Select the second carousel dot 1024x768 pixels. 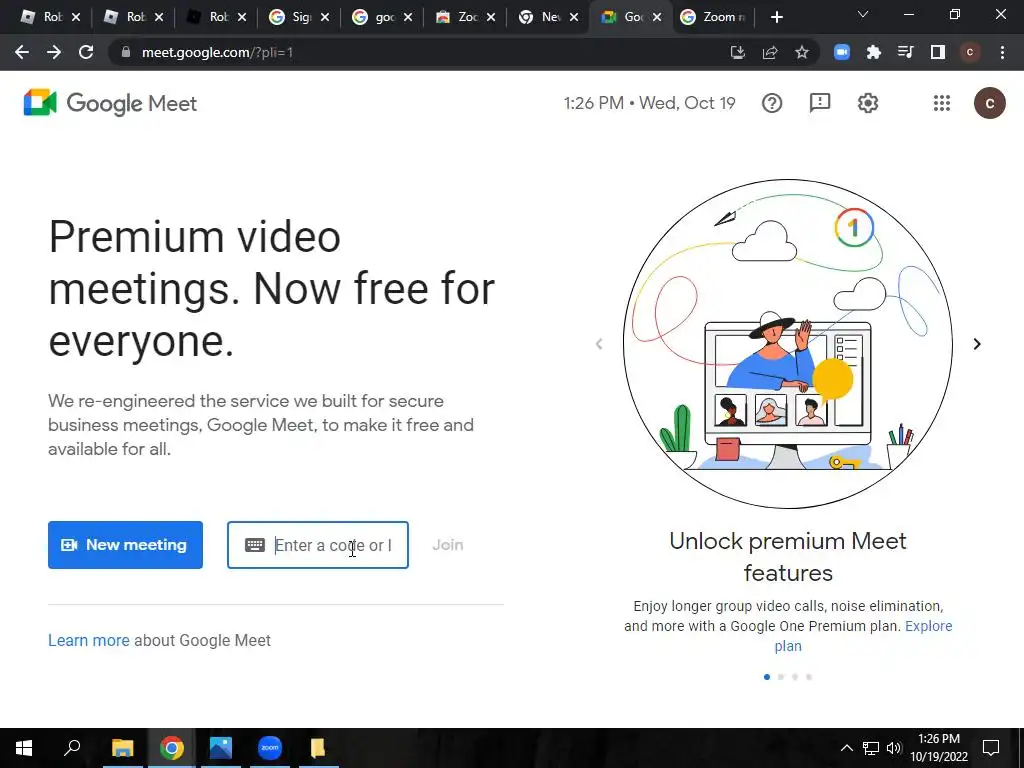pyautogui.click(x=781, y=677)
